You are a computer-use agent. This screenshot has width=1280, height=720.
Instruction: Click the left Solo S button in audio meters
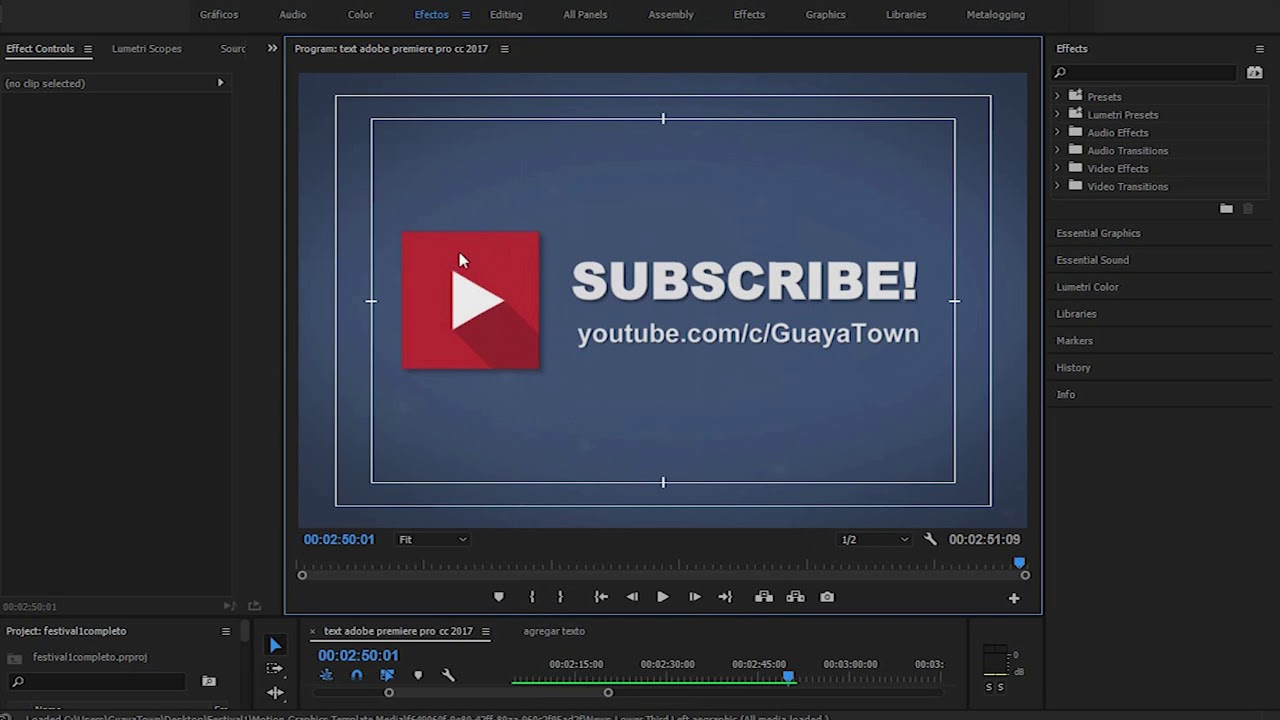coord(989,687)
